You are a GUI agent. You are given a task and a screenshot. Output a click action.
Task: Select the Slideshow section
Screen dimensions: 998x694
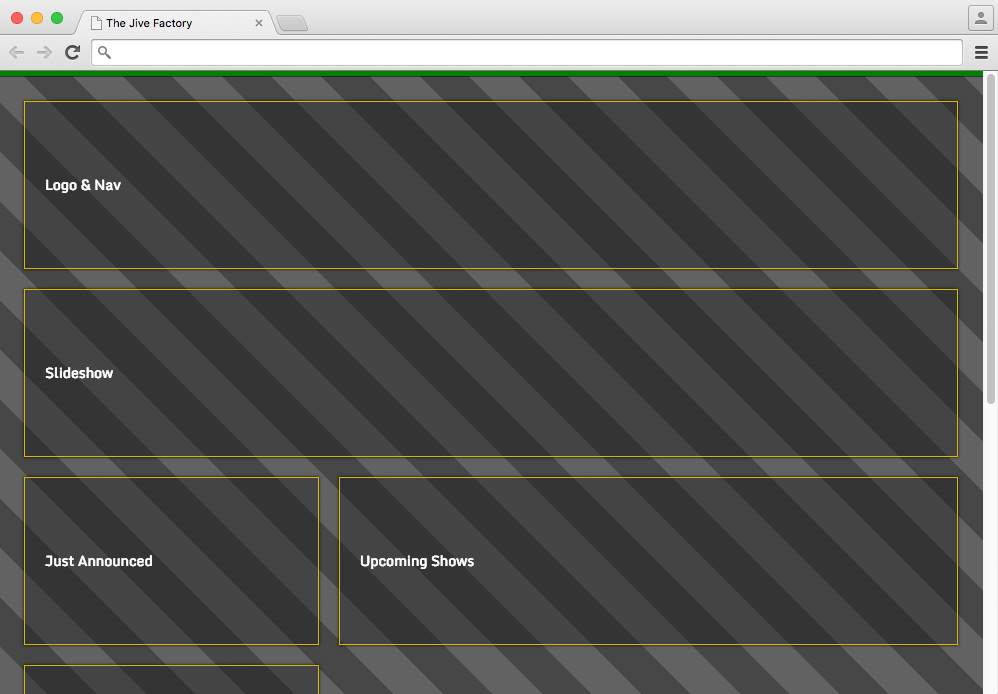[x=490, y=373]
